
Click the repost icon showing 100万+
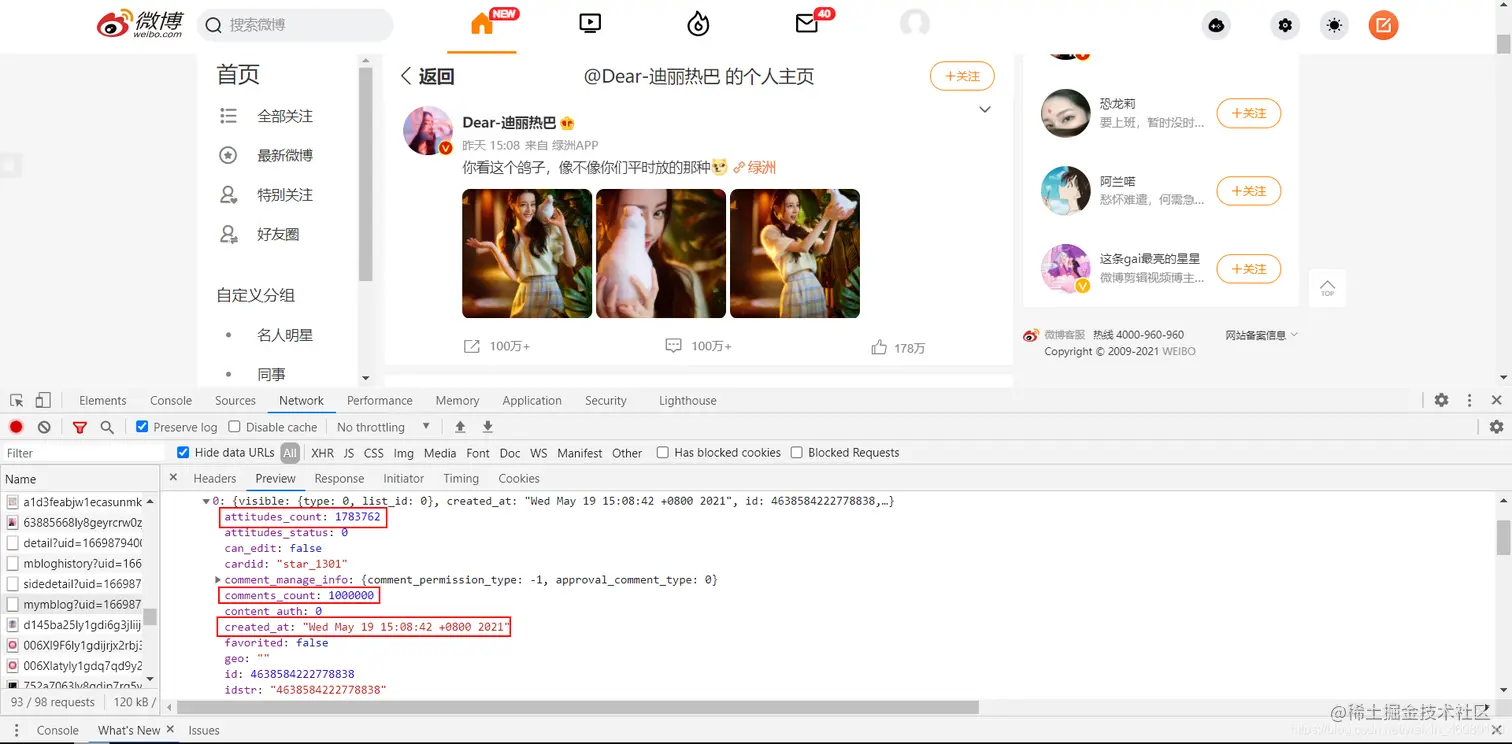pyautogui.click(x=472, y=346)
